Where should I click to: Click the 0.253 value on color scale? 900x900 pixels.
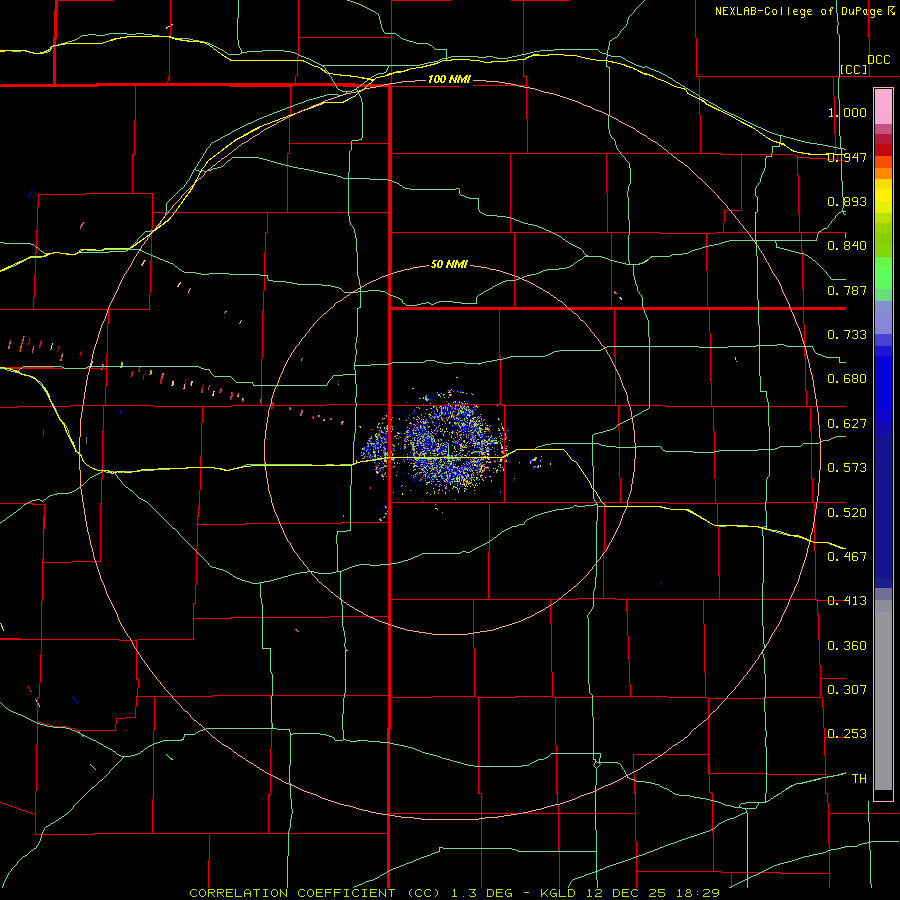click(847, 734)
